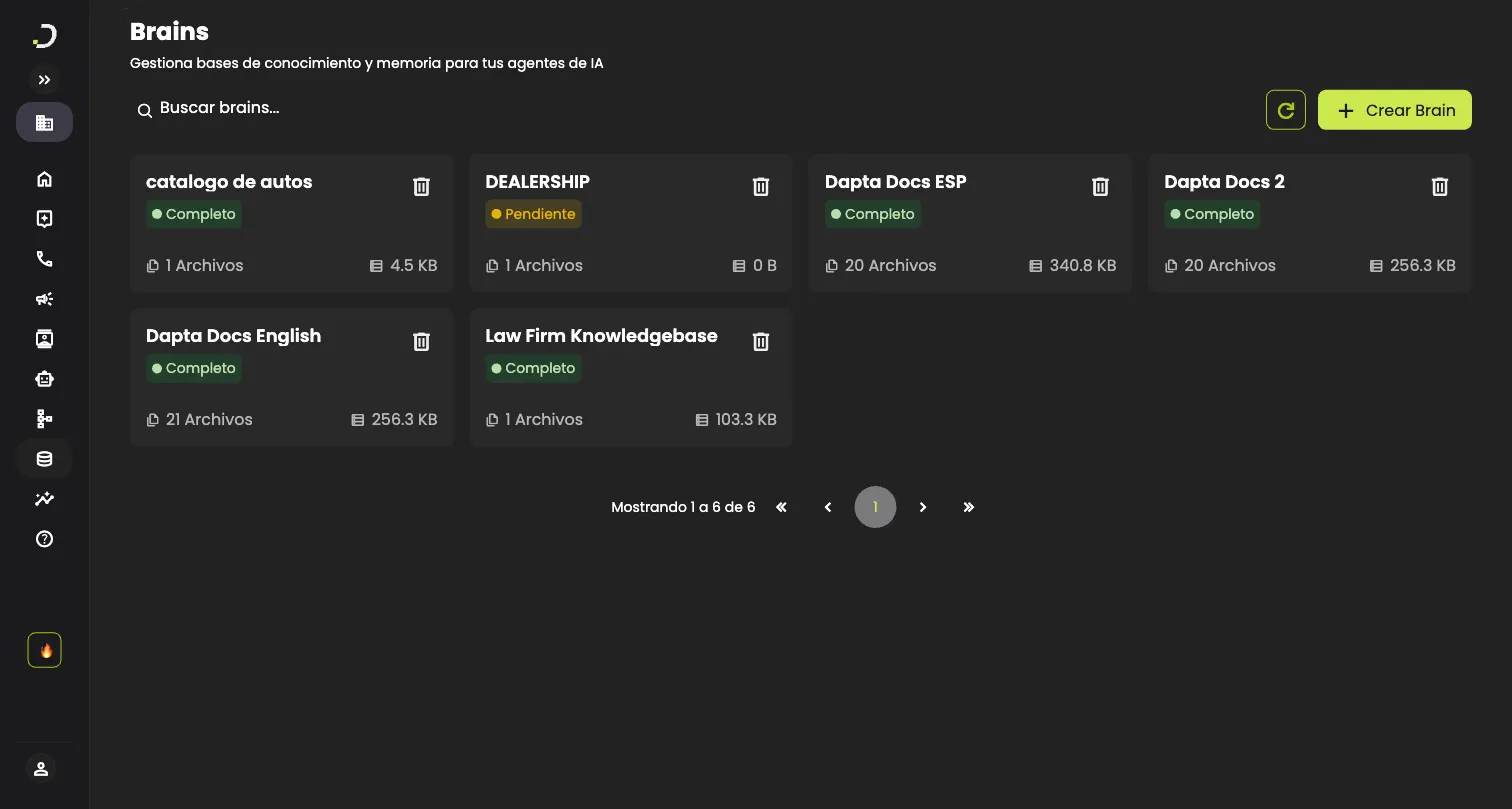Open the user profile icon
The image size is (1512, 809).
click(x=41, y=769)
